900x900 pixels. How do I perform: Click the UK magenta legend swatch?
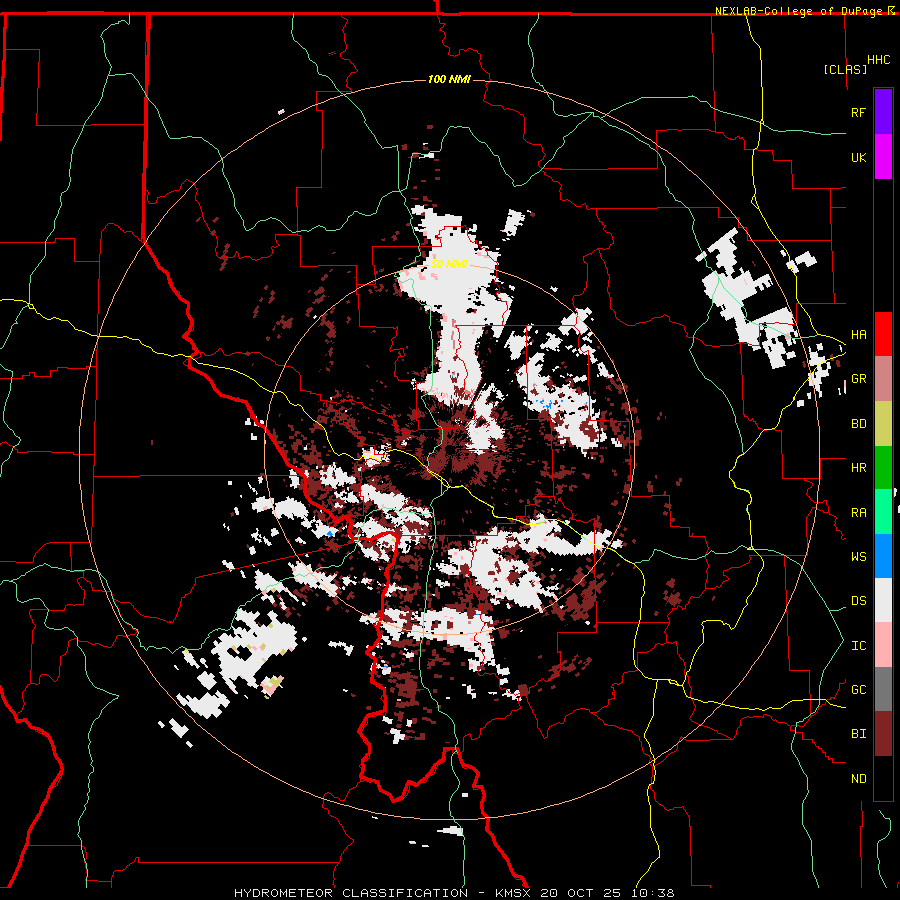883,157
